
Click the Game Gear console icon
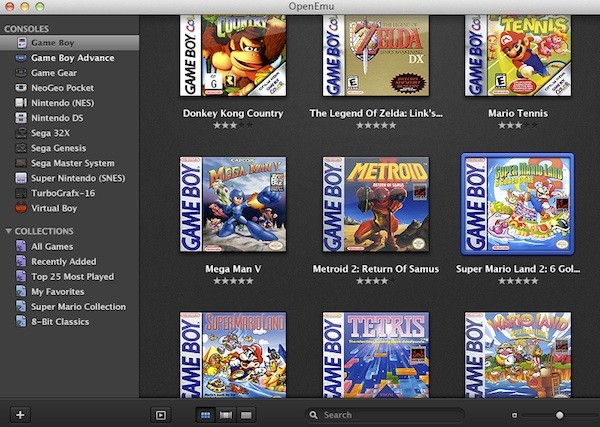(21, 73)
